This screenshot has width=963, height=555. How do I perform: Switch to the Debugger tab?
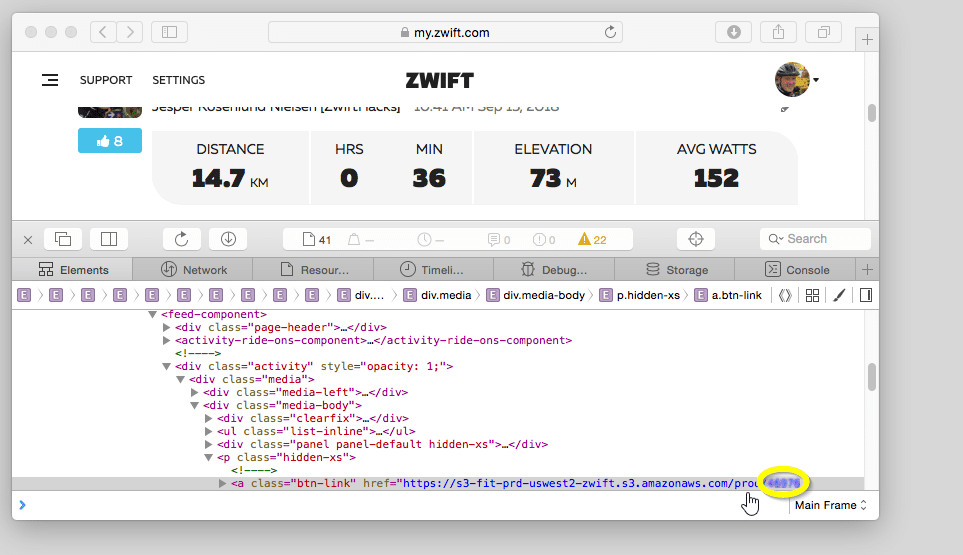[554, 270]
